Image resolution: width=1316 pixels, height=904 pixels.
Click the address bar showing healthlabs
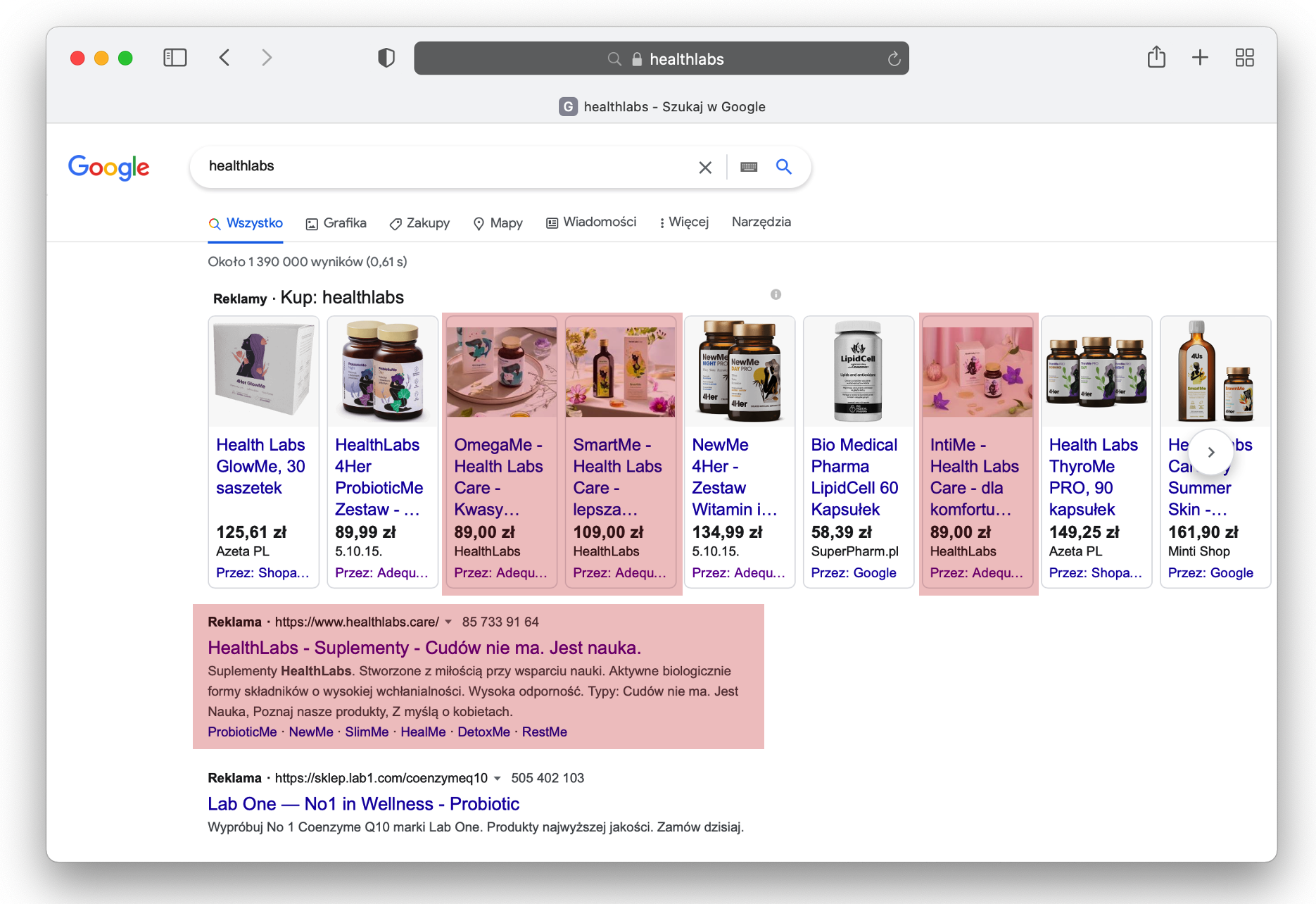point(661,58)
